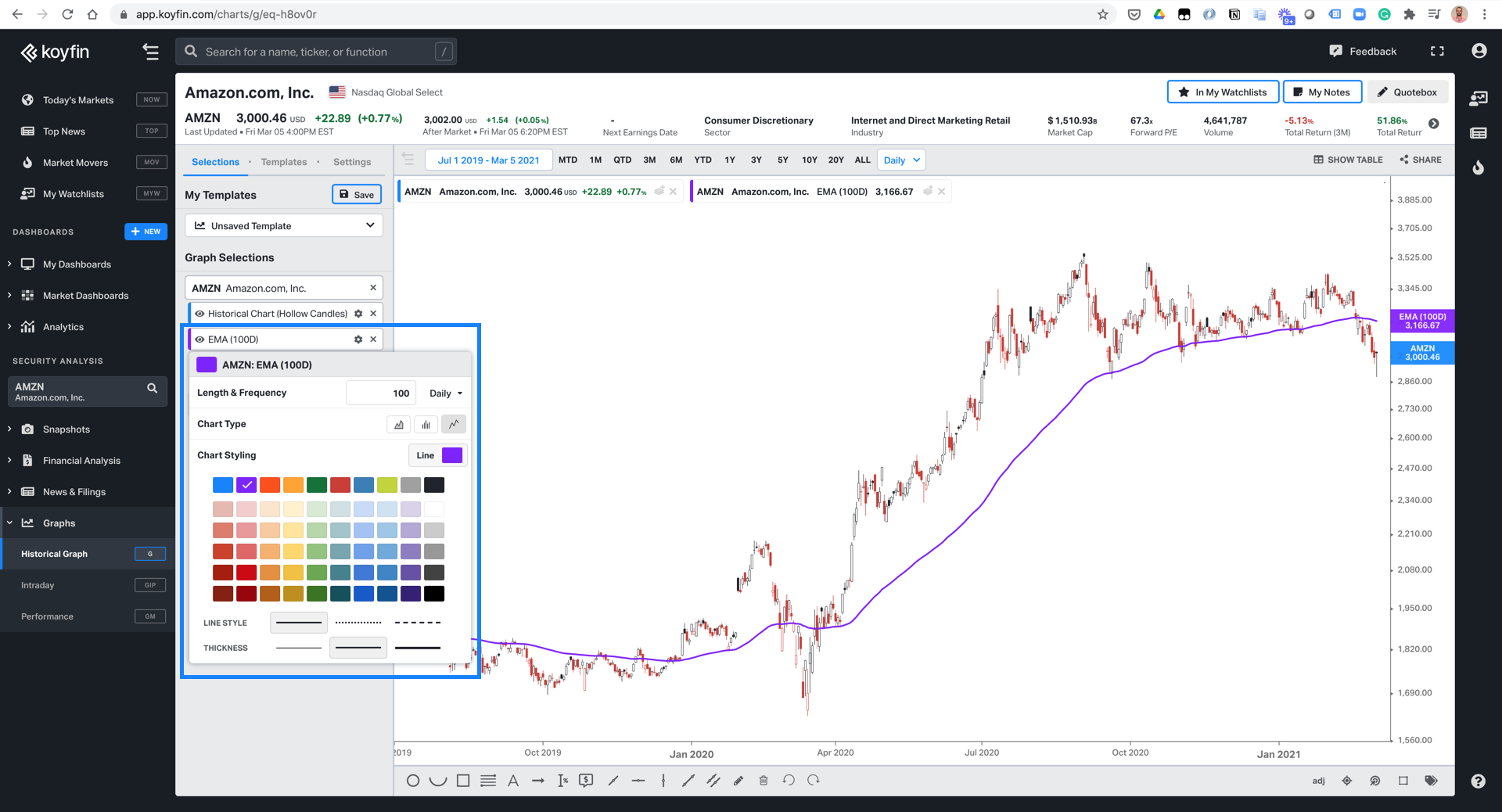The image size is (1502, 812).
Task: Select bar chart type
Action: point(426,424)
